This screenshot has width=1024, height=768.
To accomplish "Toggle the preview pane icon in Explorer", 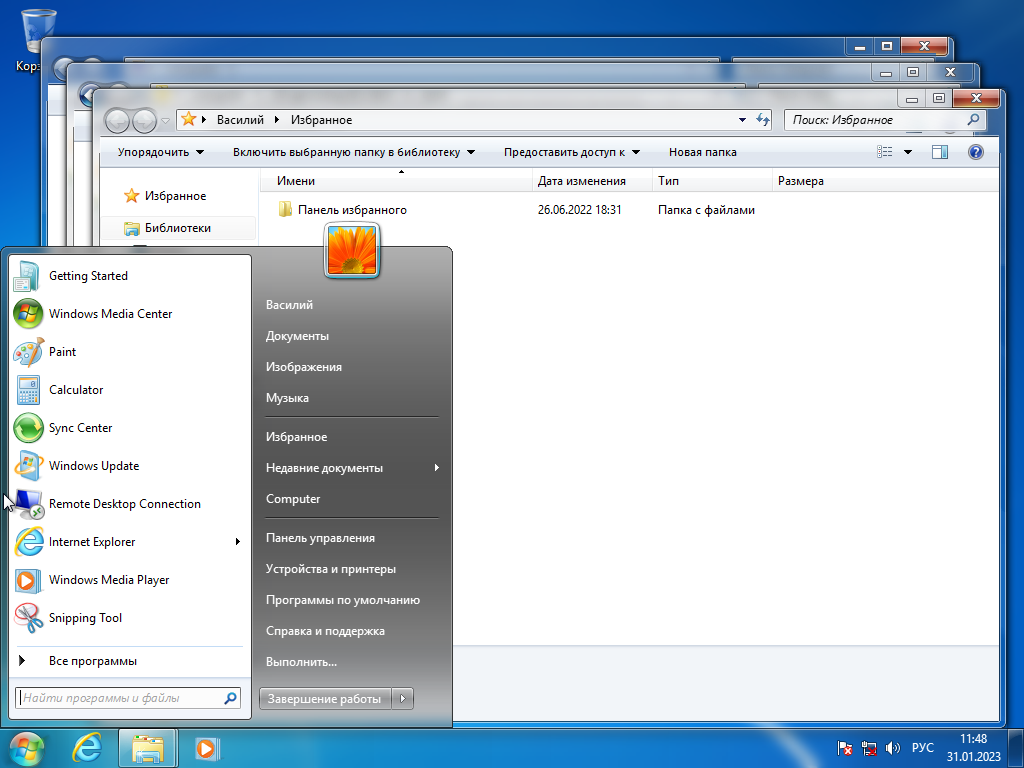I will (940, 152).
